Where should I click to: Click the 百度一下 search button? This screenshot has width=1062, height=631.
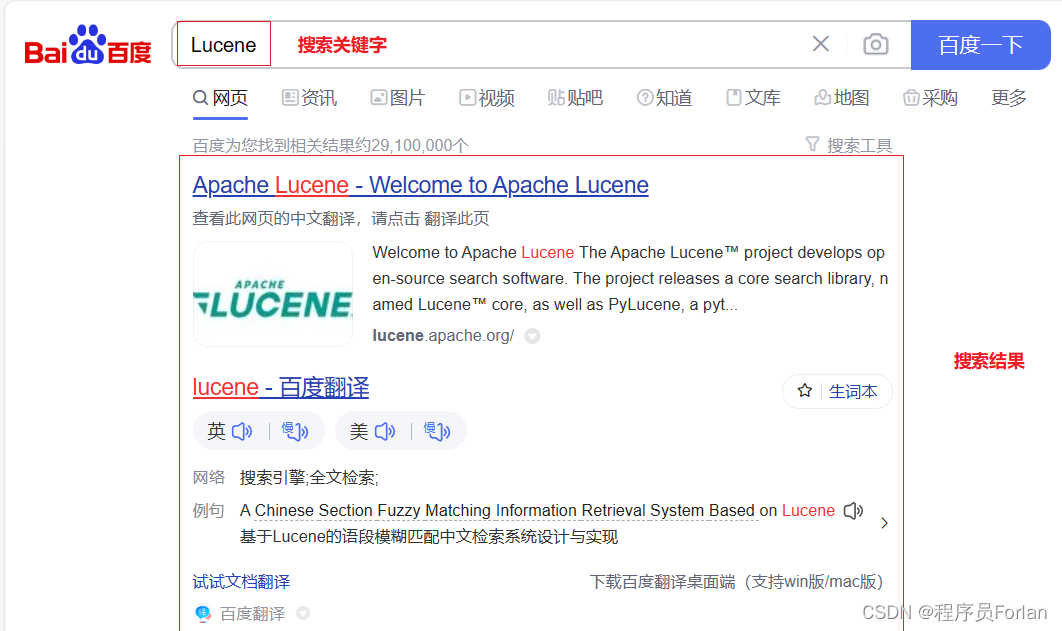click(981, 45)
